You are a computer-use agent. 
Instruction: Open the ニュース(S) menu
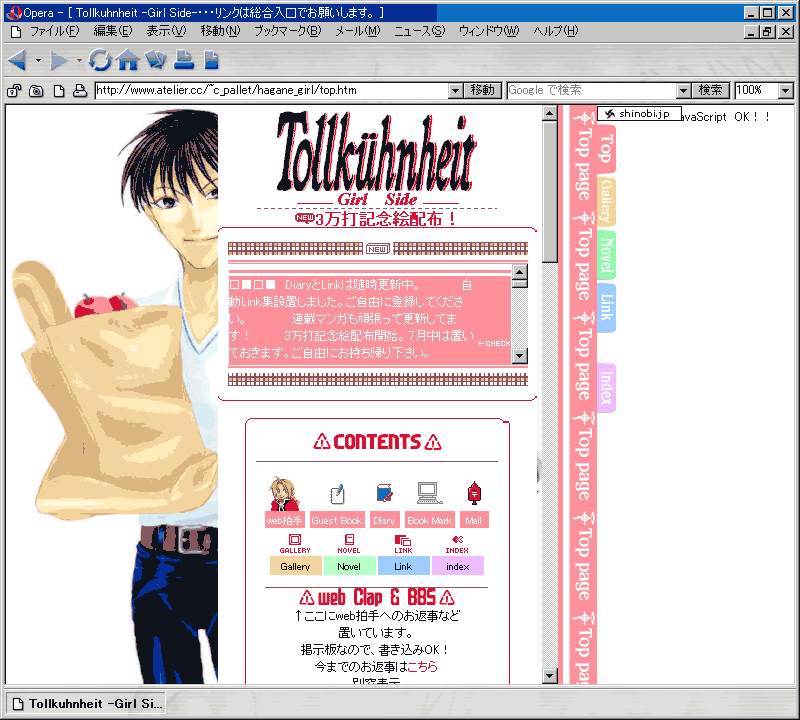(x=419, y=31)
